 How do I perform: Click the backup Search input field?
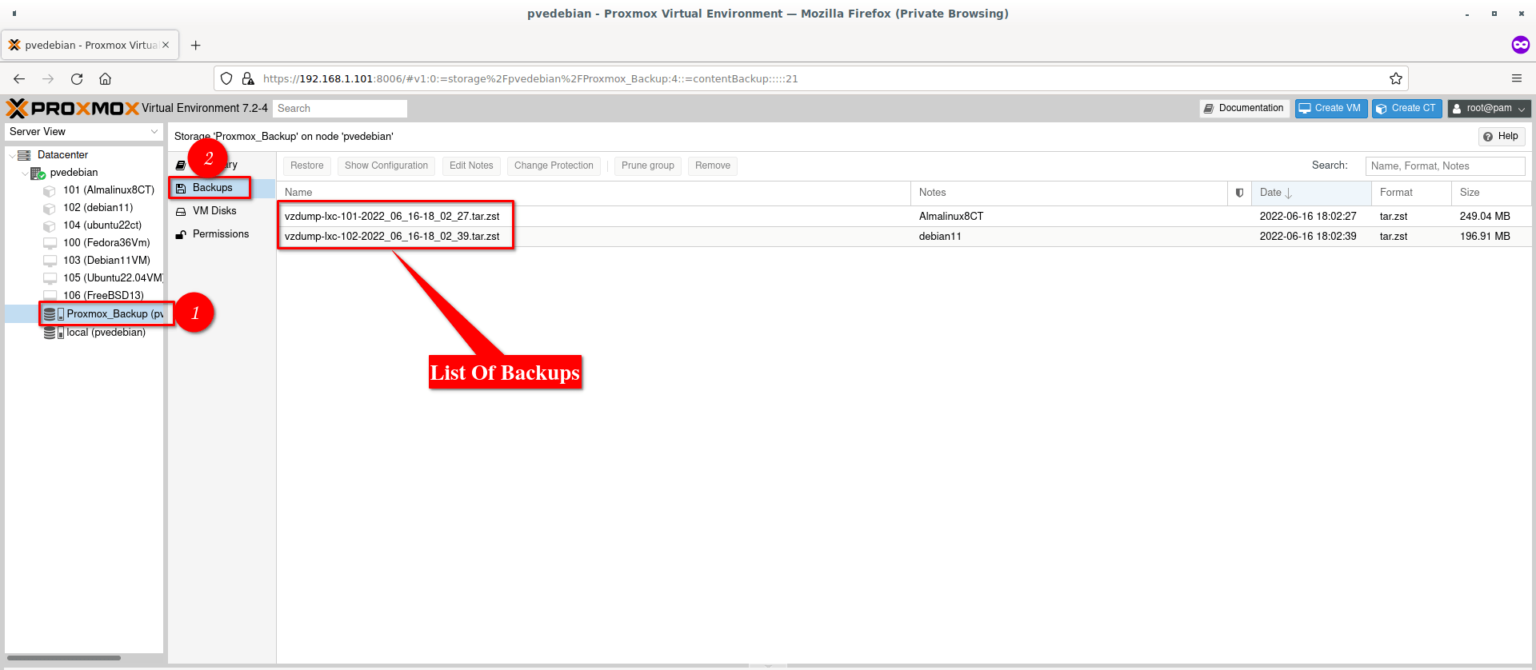tap(1444, 166)
